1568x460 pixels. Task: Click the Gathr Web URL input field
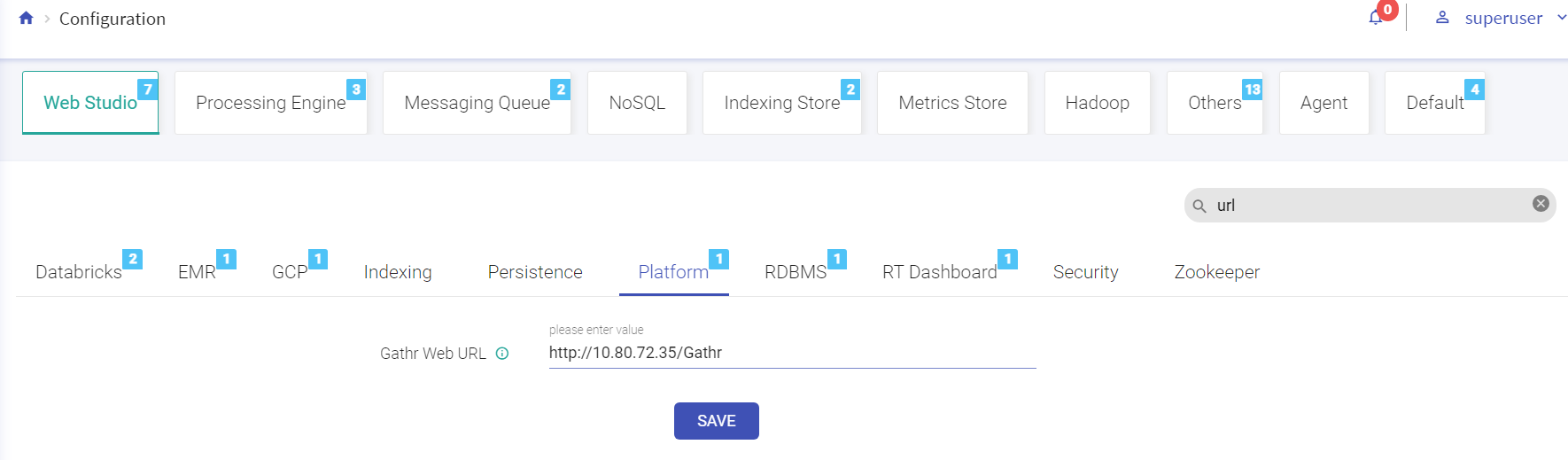tap(791, 353)
